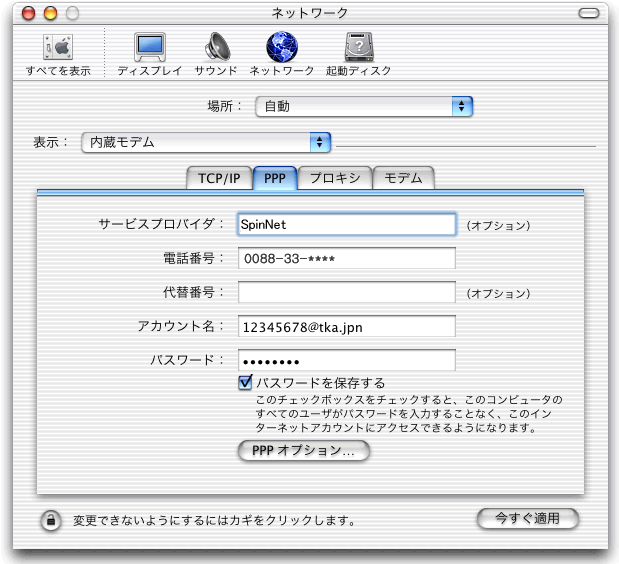Screen dimensions: 619x564
Task: Click the lock icon to prevent changes
Action: 50,520
